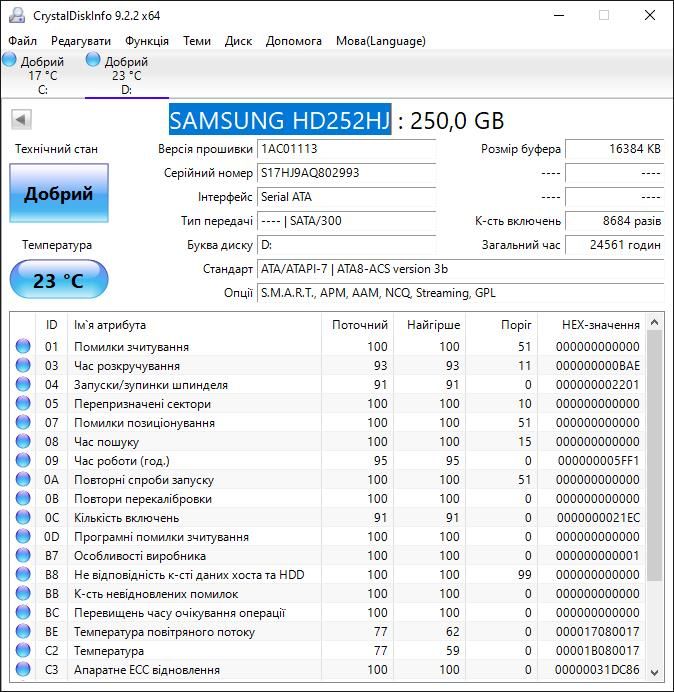674x692 pixels.
Task: Click the status icon for attribute 0D
Action: 23,536
